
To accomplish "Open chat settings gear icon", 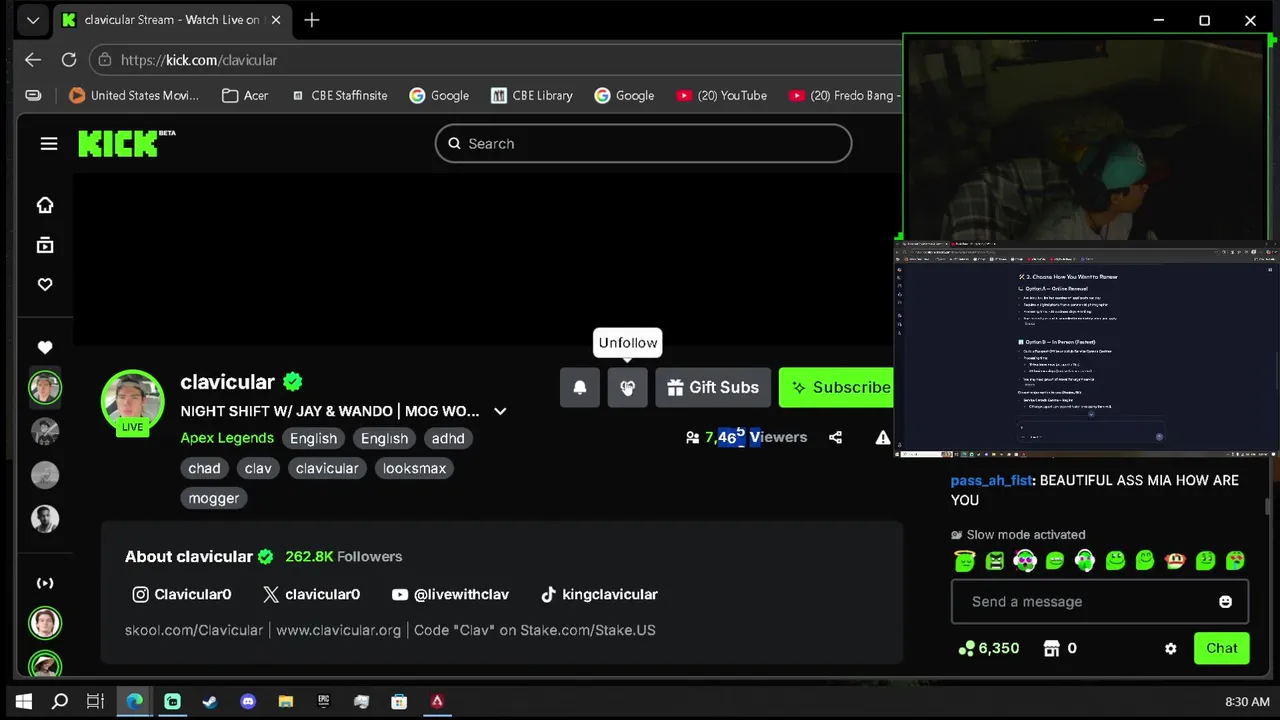I will tap(1171, 649).
